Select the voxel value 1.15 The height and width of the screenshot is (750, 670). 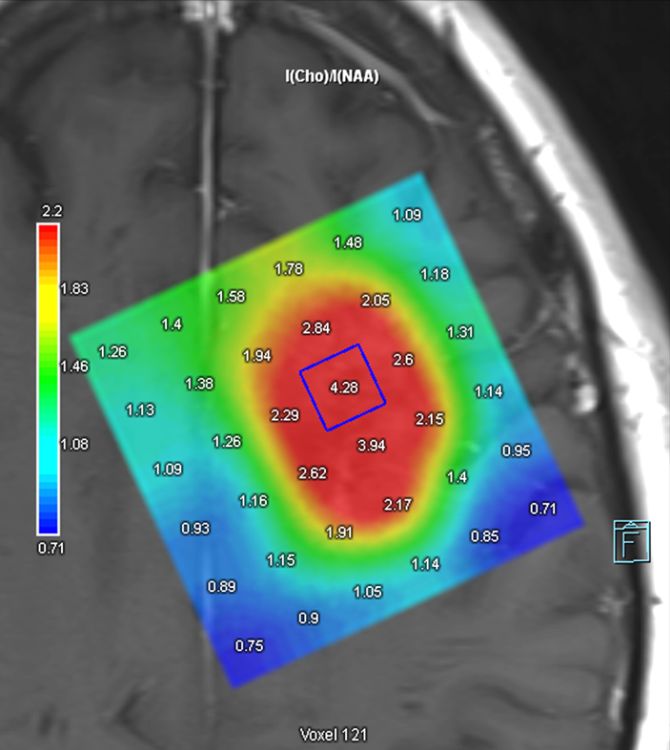(x=281, y=560)
